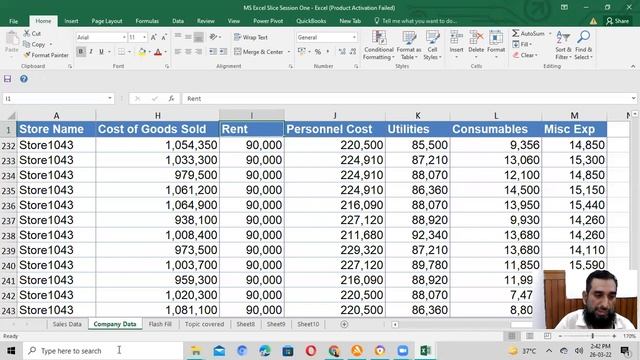The image size is (640, 360).
Task: Open Find & Select
Action: point(584,45)
